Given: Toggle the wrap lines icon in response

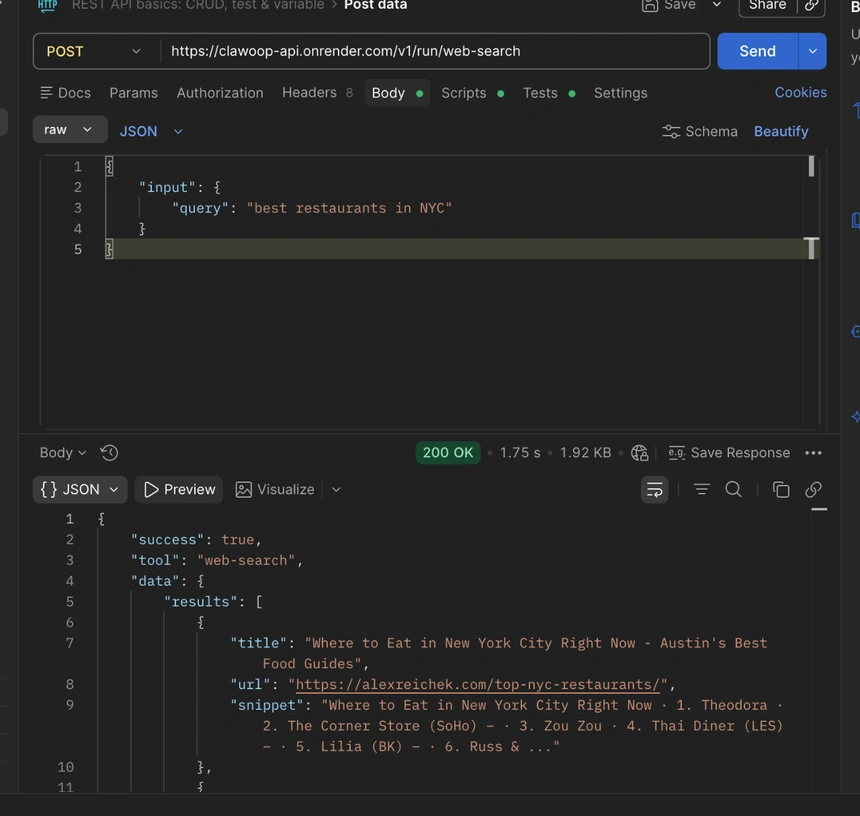Looking at the screenshot, I should tap(654, 489).
